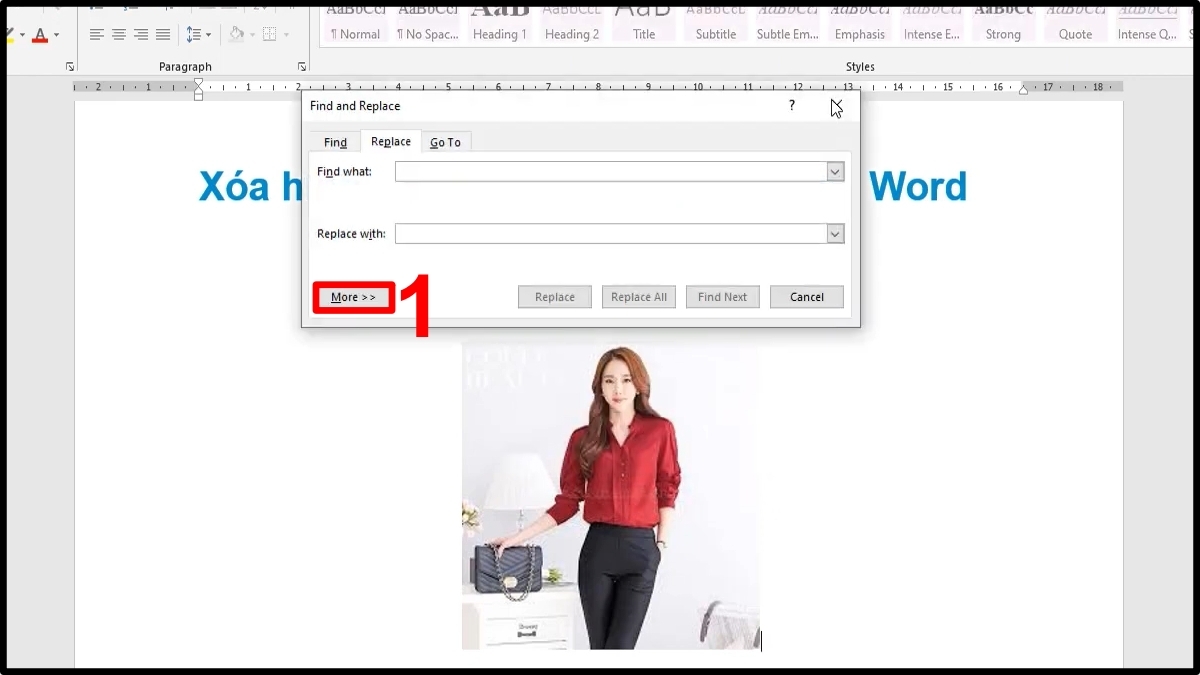Viewport: 1200px width, 675px height.
Task: Click the More >> button
Action: coord(353,297)
